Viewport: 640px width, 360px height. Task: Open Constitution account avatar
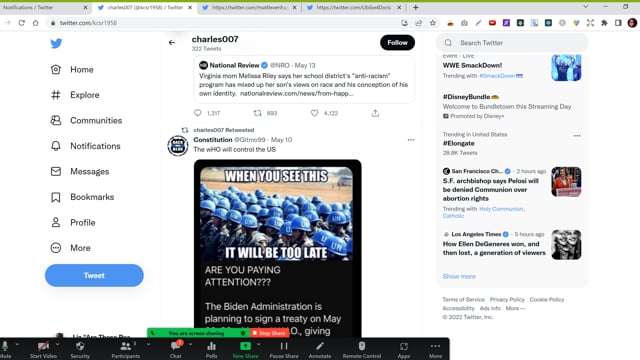178,146
